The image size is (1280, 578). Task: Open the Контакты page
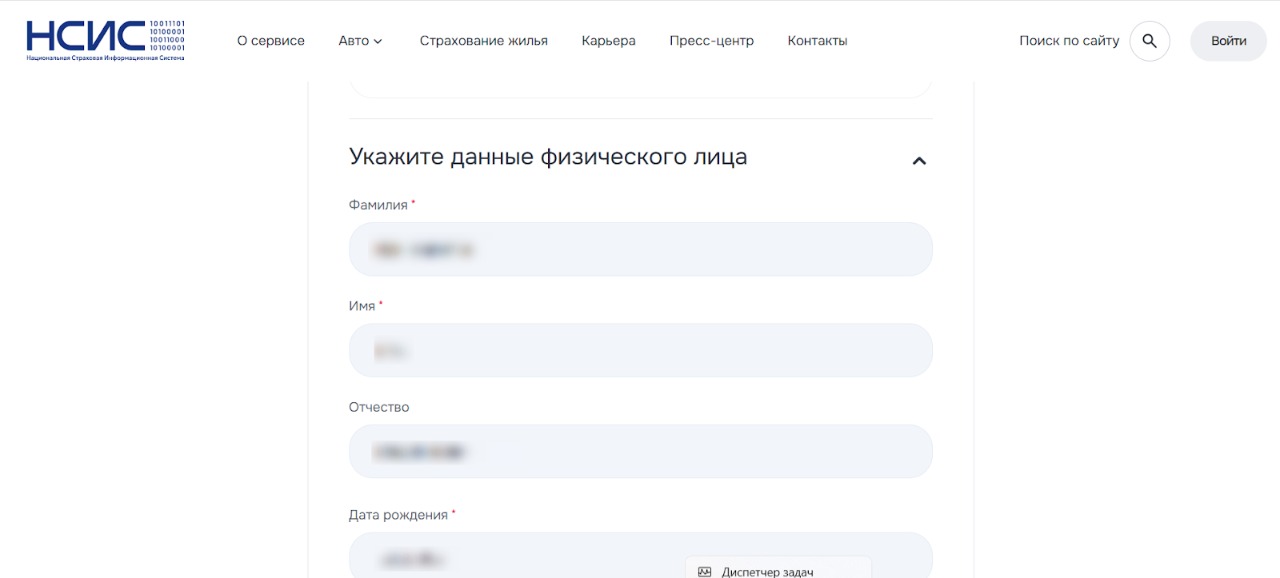(x=817, y=41)
